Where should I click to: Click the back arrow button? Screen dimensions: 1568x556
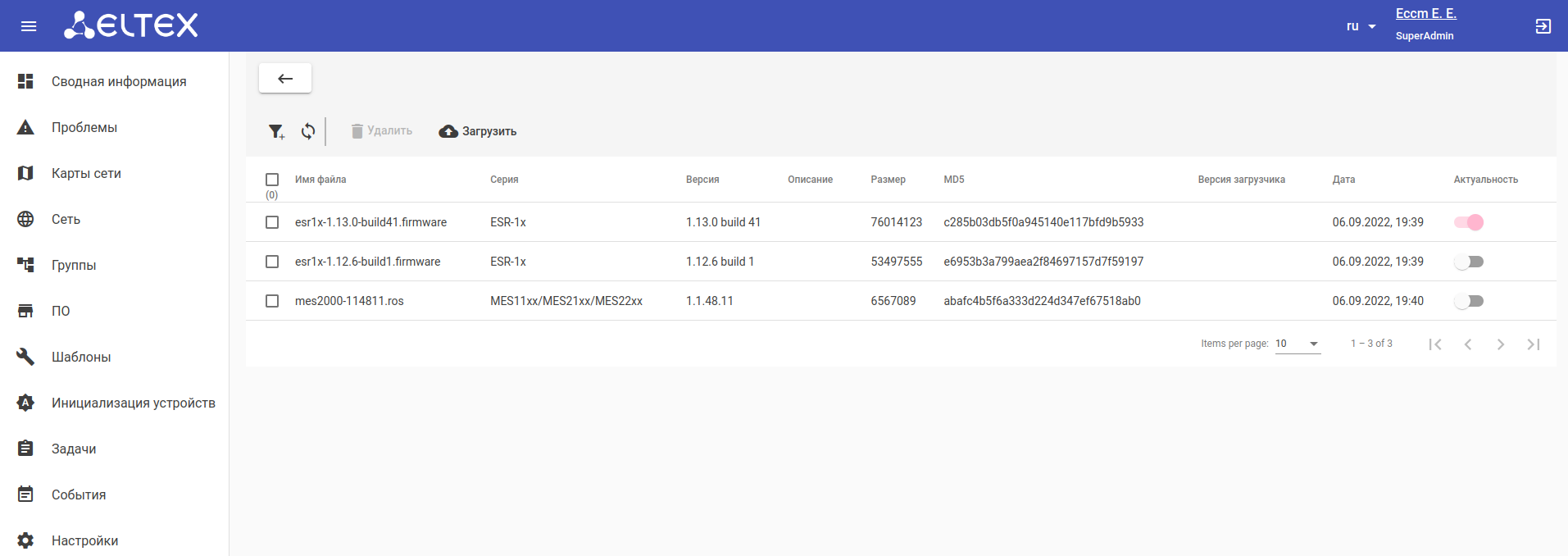point(285,79)
